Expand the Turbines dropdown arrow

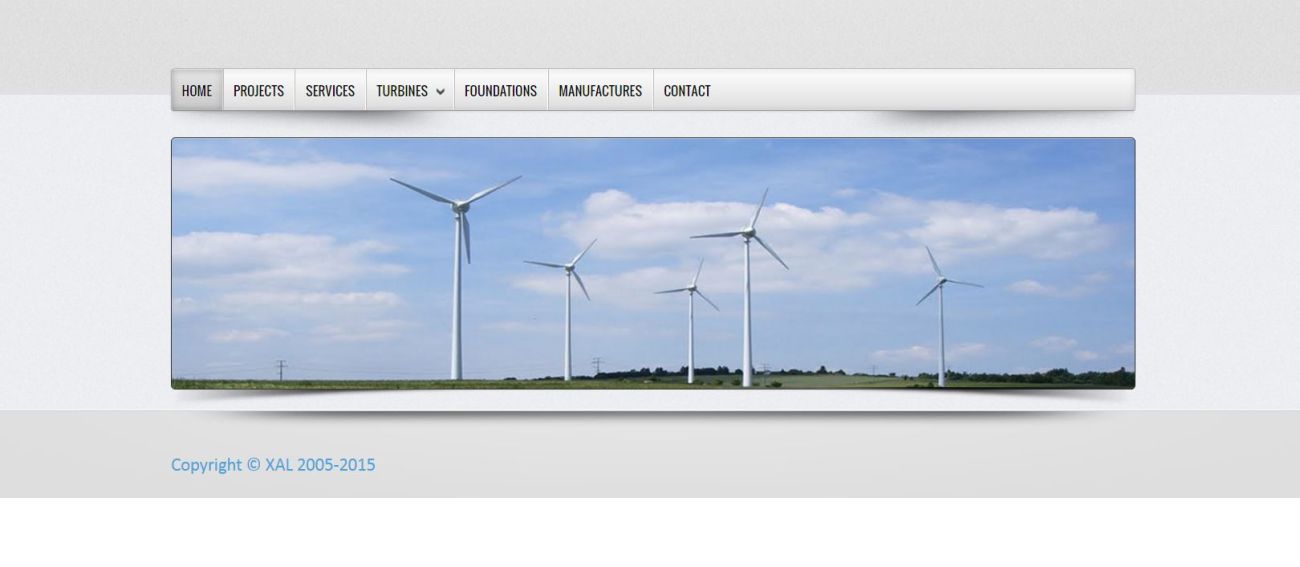[440, 92]
